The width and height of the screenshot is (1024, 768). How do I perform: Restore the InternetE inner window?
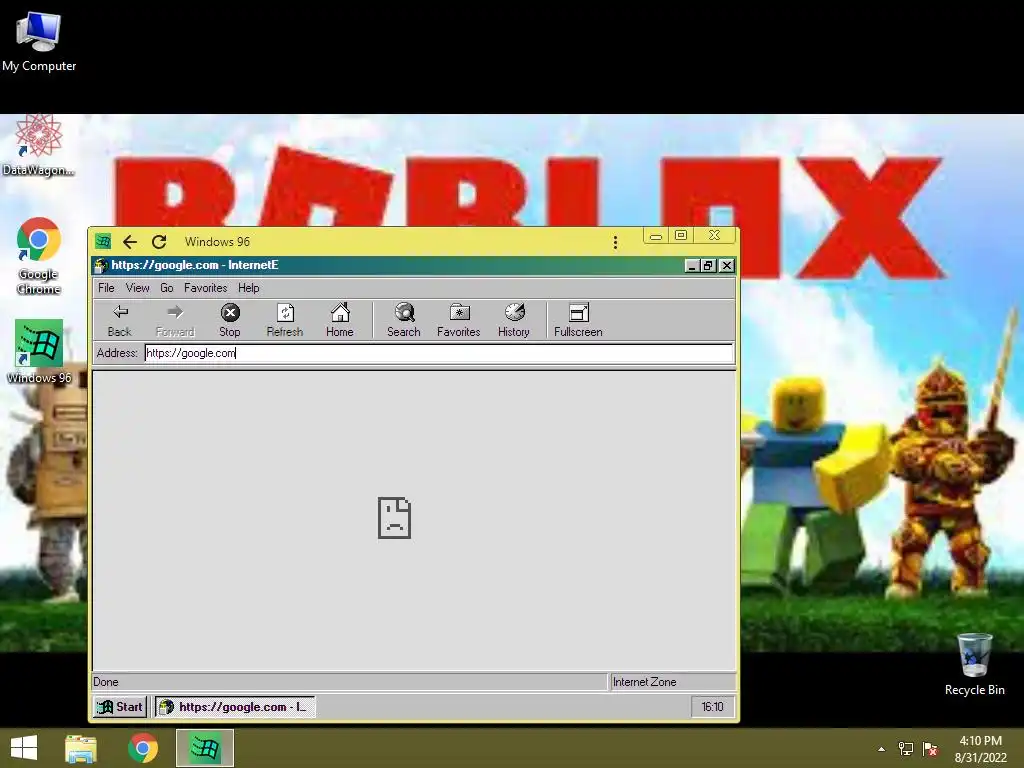pos(709,265)
